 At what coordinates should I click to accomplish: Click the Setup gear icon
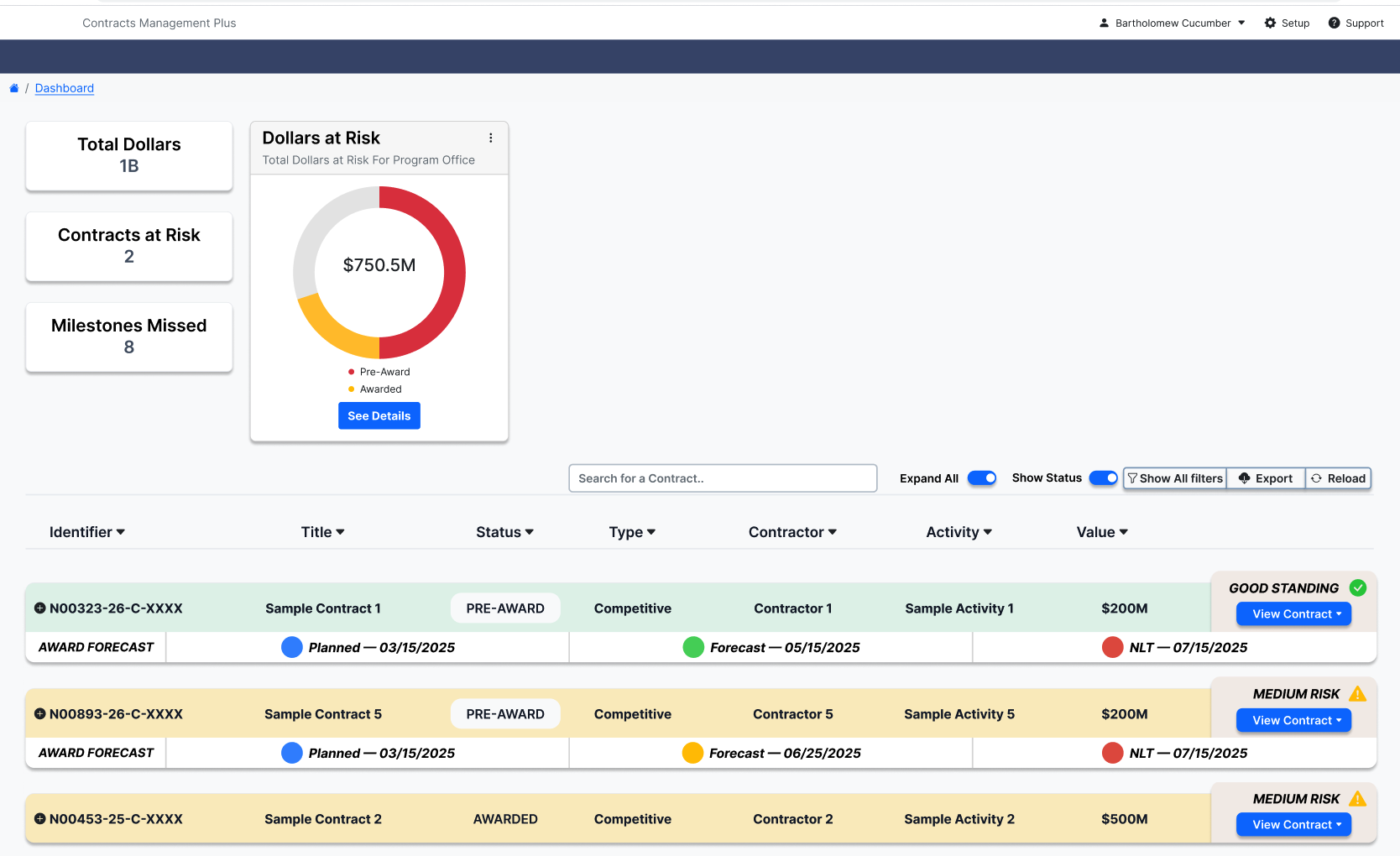(x=1270, y=23)
